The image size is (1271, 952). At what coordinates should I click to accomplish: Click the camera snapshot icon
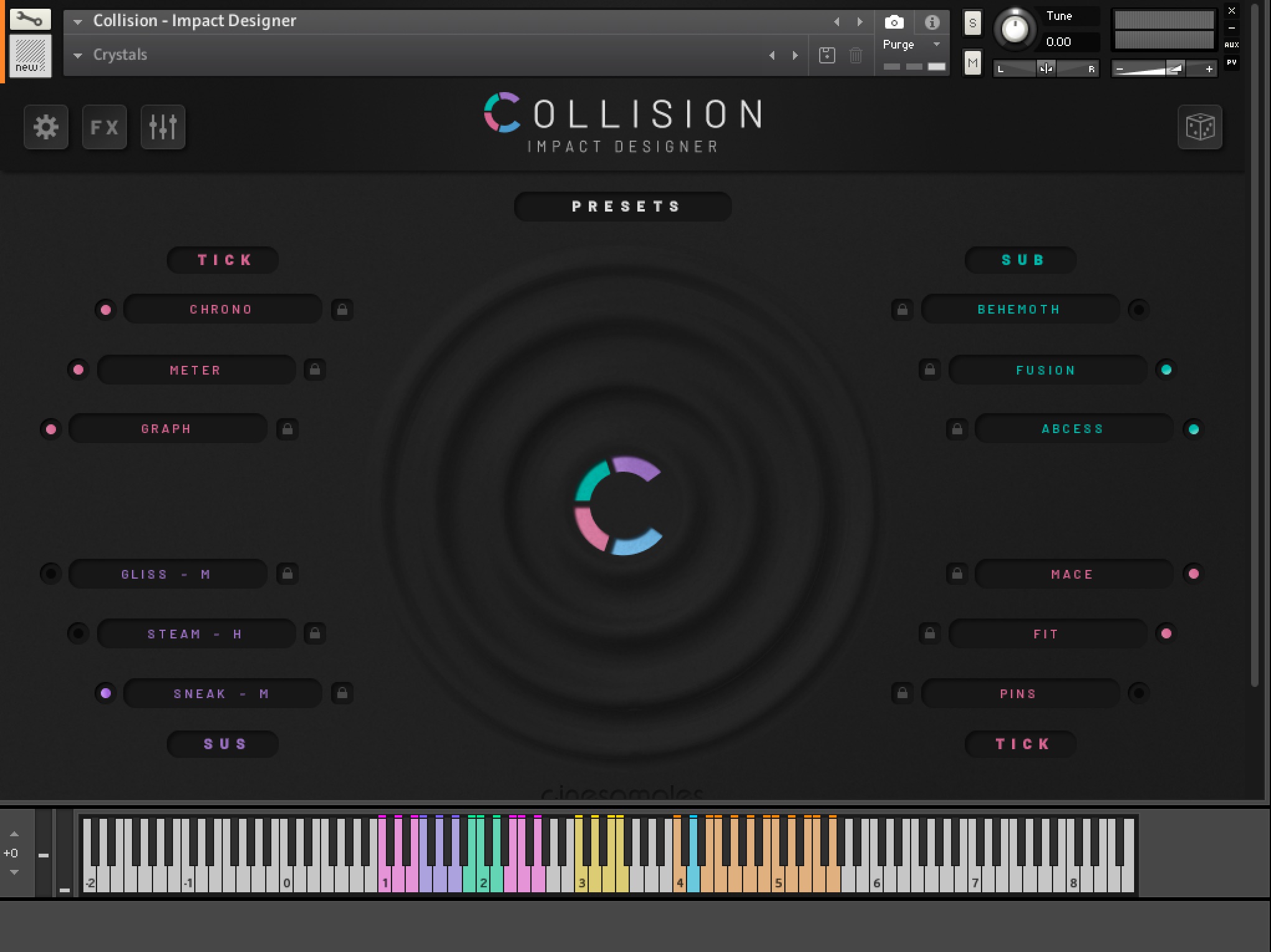coord(894,22)
